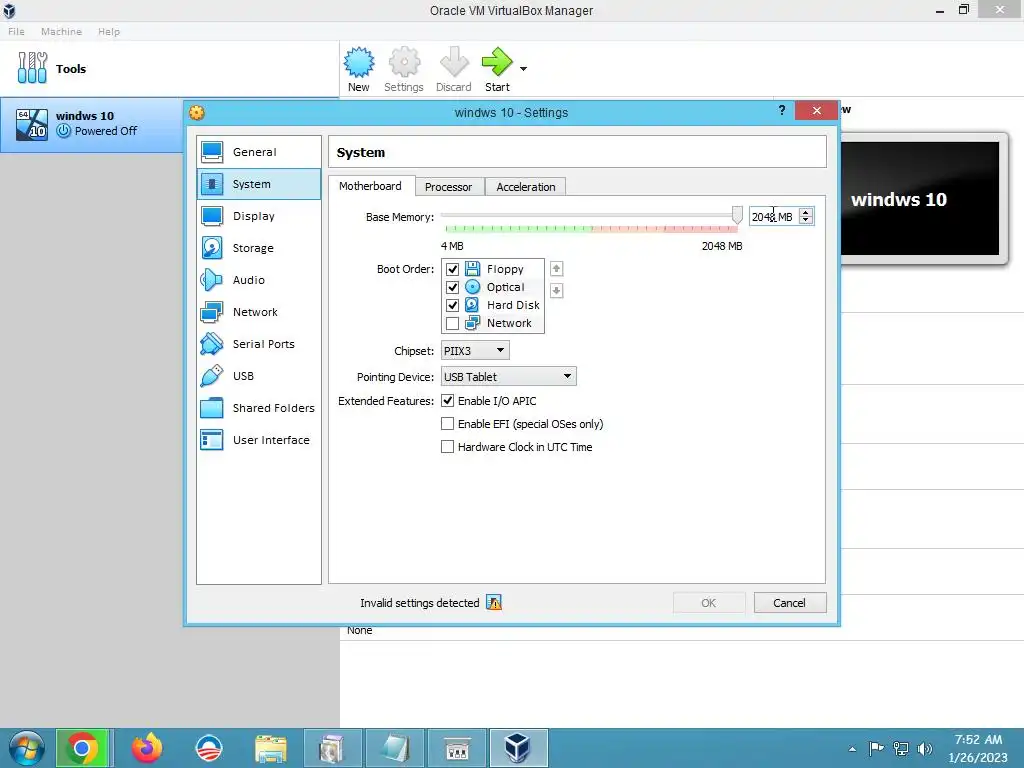
Task: Move boot item up with arrow
Action: tap(556, 268)
